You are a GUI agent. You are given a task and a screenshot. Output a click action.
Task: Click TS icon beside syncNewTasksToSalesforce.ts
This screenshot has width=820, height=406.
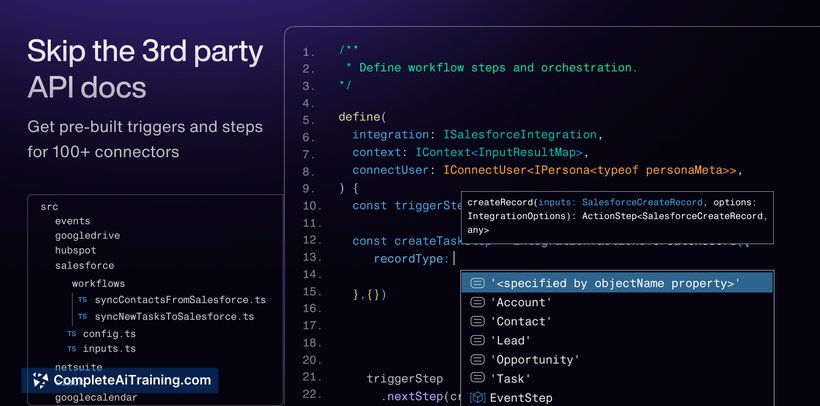click(82, 317)
